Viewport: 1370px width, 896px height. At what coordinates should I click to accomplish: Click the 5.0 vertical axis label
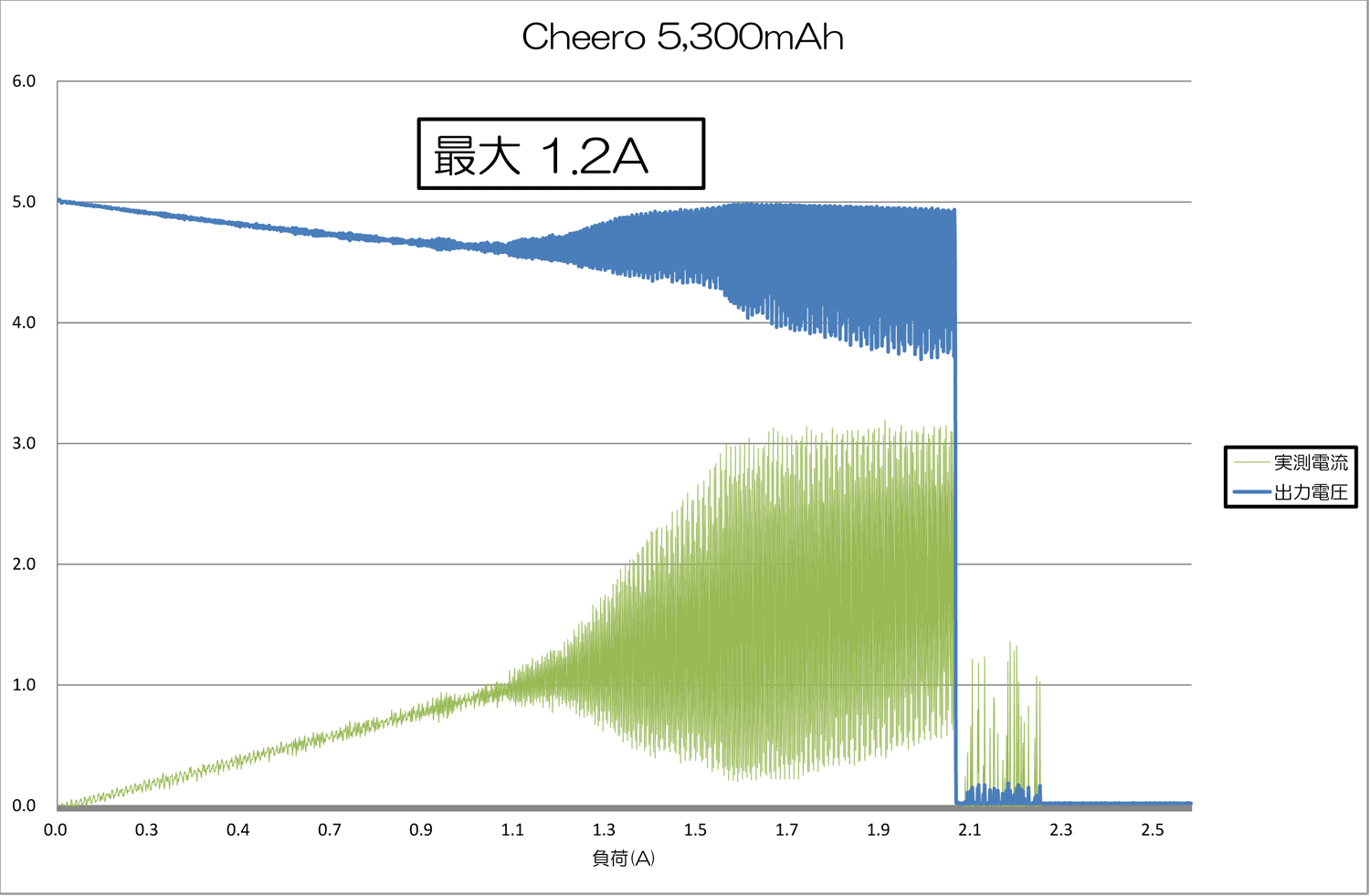coord(24,202)
